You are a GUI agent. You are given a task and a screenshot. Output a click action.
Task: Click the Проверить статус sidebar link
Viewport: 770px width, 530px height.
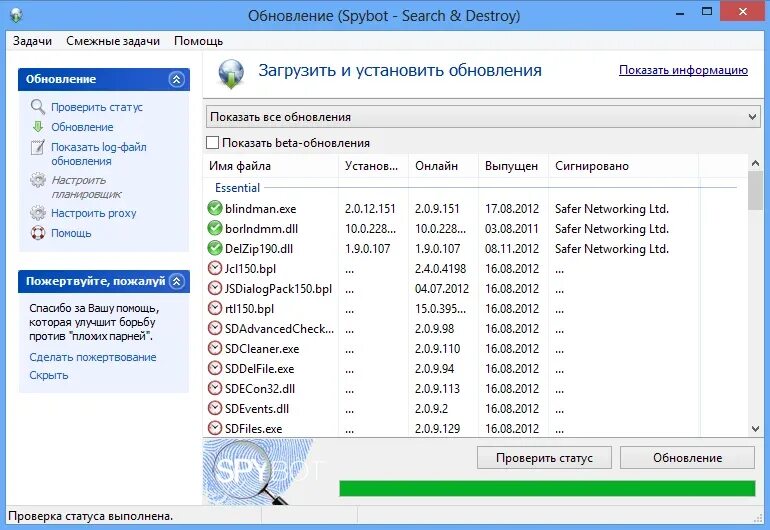(x=97, y=107)
